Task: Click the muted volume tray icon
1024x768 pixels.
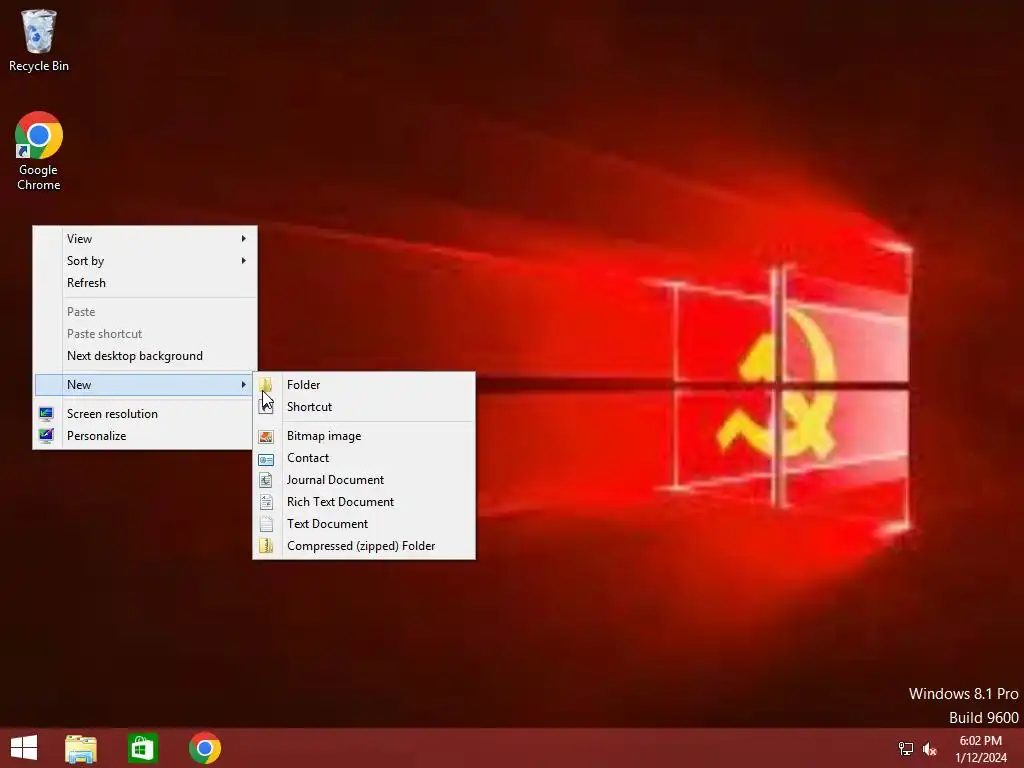Action: point(930,749)
